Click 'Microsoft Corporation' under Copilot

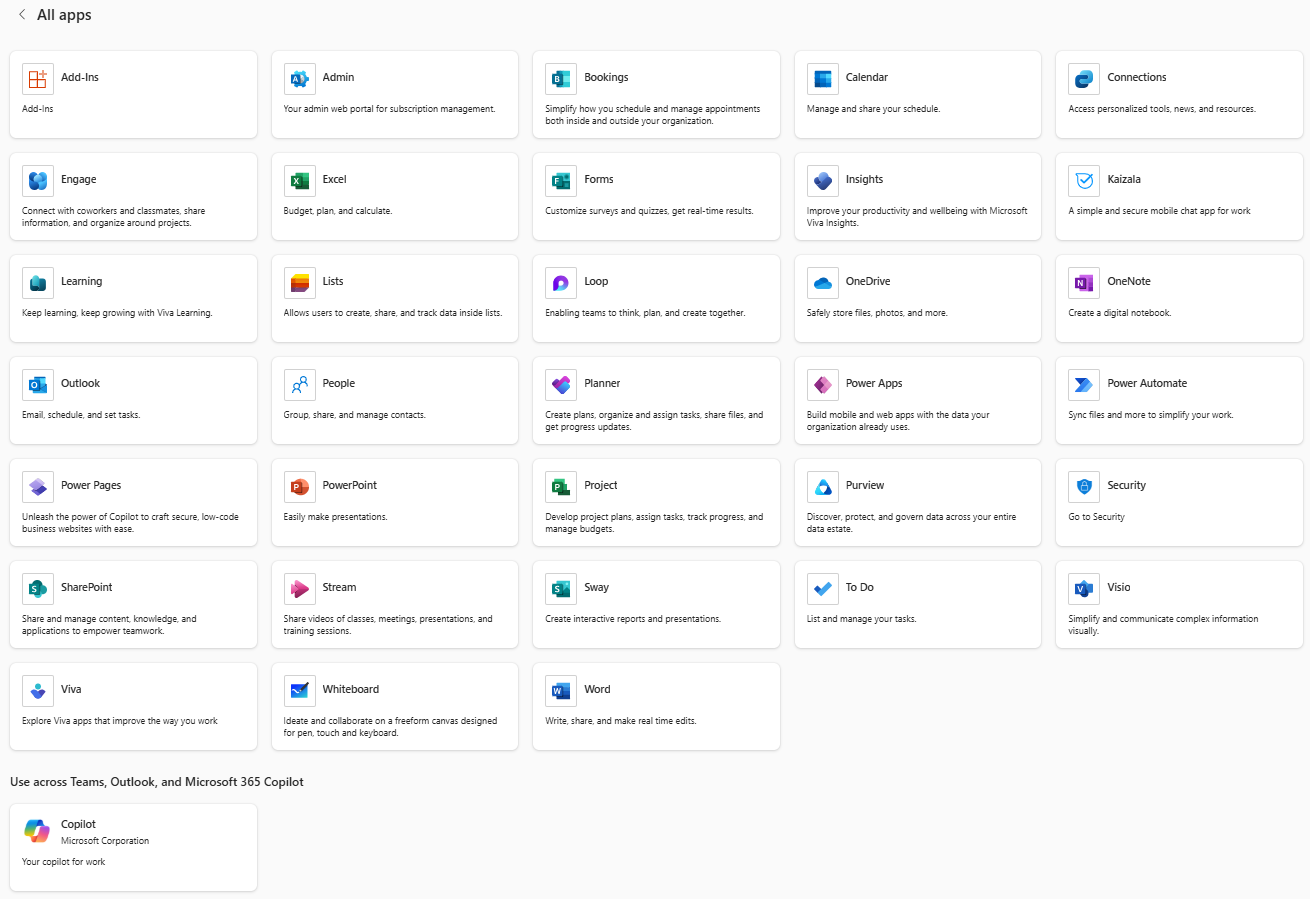105,841
